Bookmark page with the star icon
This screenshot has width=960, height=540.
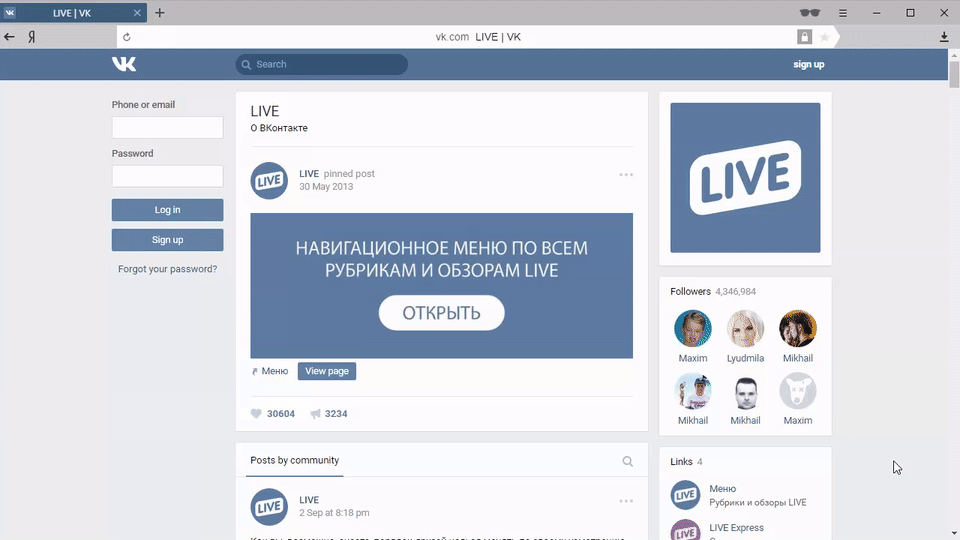[824, 37]
